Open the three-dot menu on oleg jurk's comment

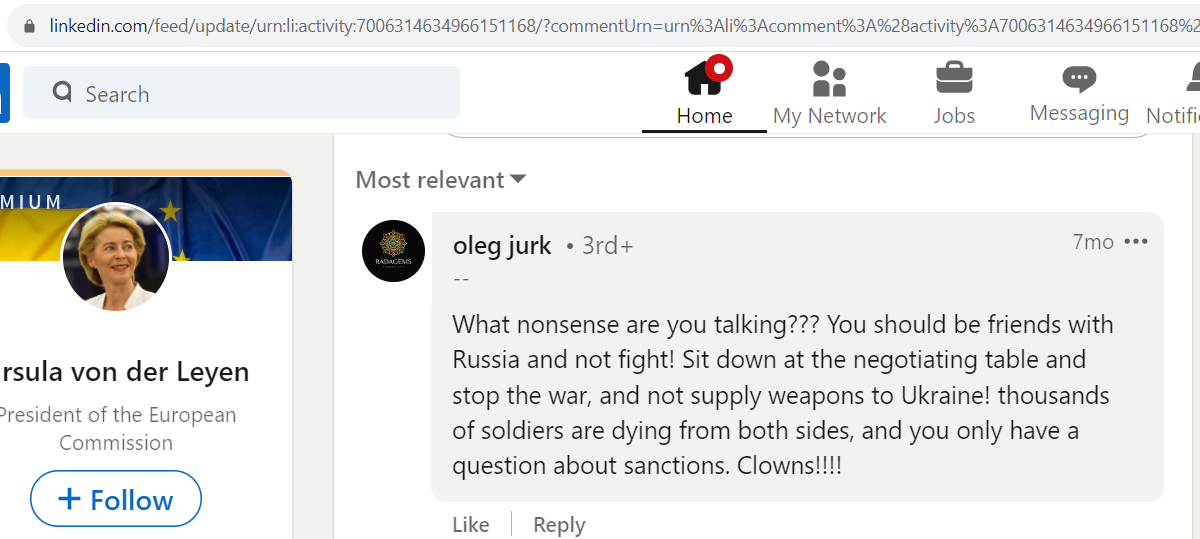pos(1136,242)
